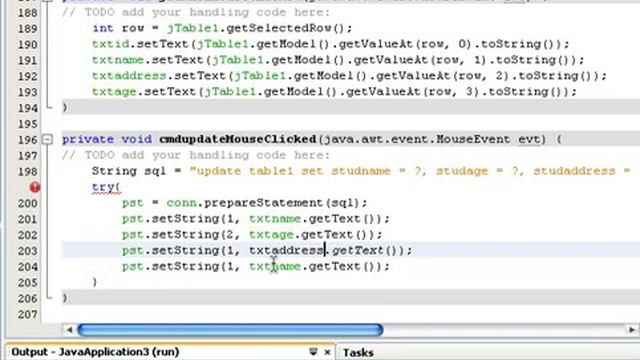Click txtid.setText on line 190
The width and height of the screenshot is (640, 360).
pyautogui.click(x=143, y=44)
